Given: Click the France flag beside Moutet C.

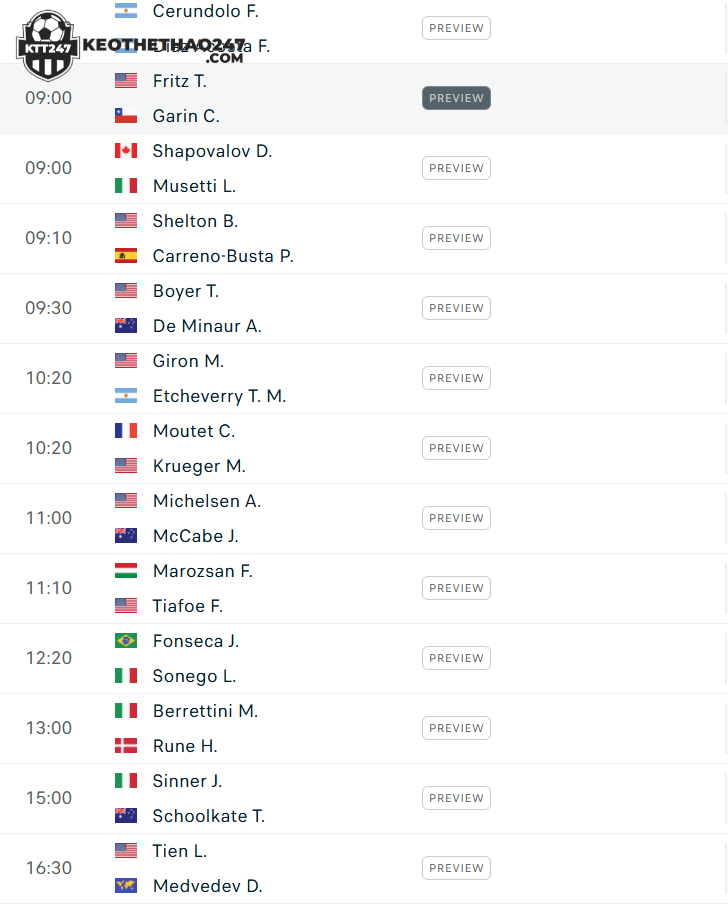Looking at the screenshot, I should (126, 431).
